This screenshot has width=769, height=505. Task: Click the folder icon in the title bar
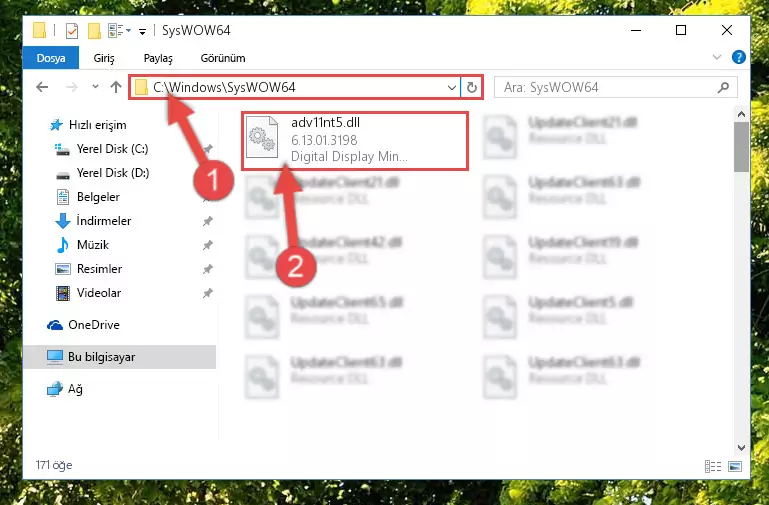[x=39, y=30]
